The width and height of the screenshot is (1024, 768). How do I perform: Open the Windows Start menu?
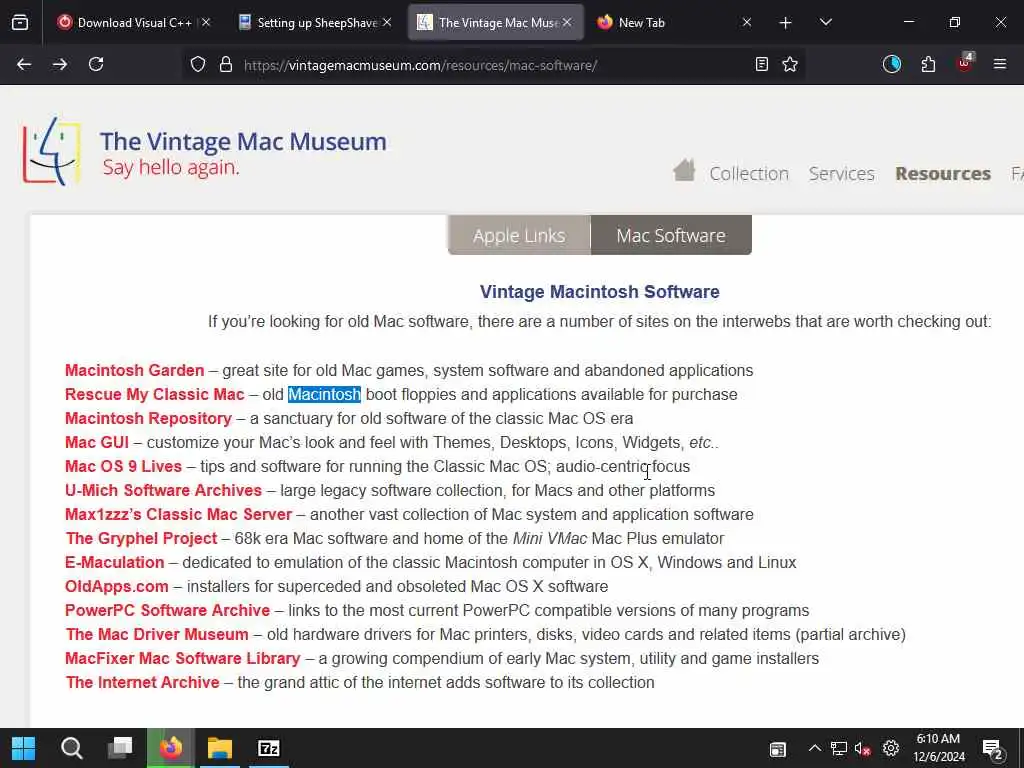click(x=24, y=748)
